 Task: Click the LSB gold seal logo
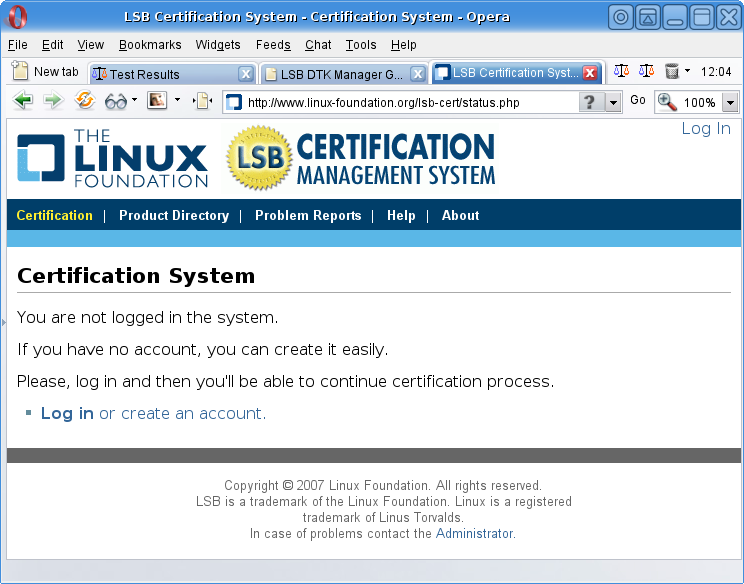(259, 158)
